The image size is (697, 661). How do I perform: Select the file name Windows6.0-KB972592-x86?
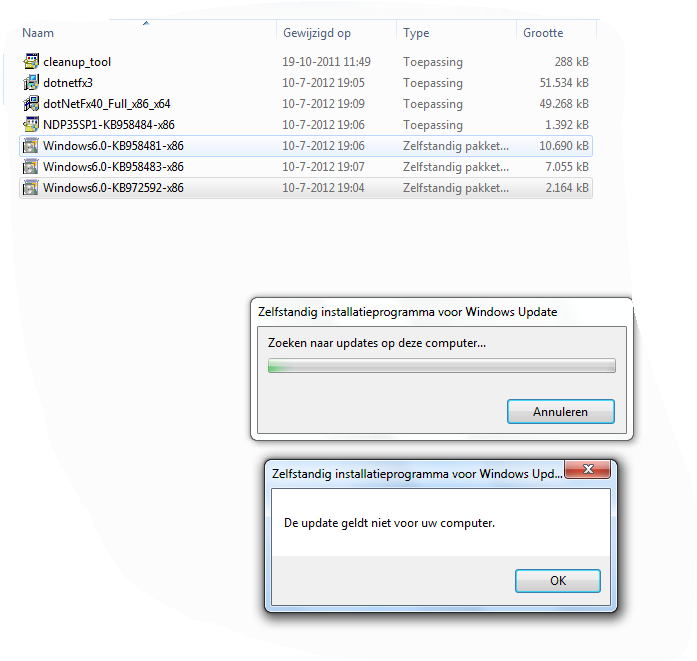pyautogui.click(x=113, y=187)
